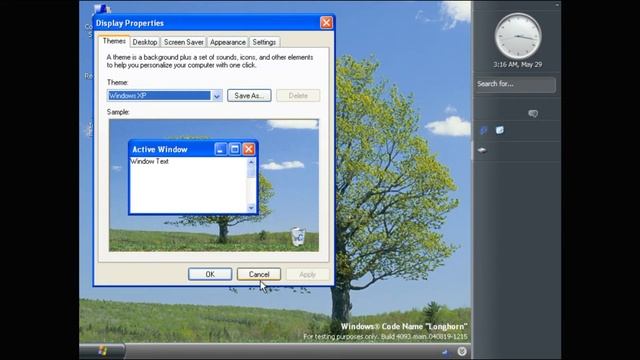Click the round tray icon at the taskbar's right end
Image resolution: width=640 pixels, height=360 pixels.
pos(462,351)
